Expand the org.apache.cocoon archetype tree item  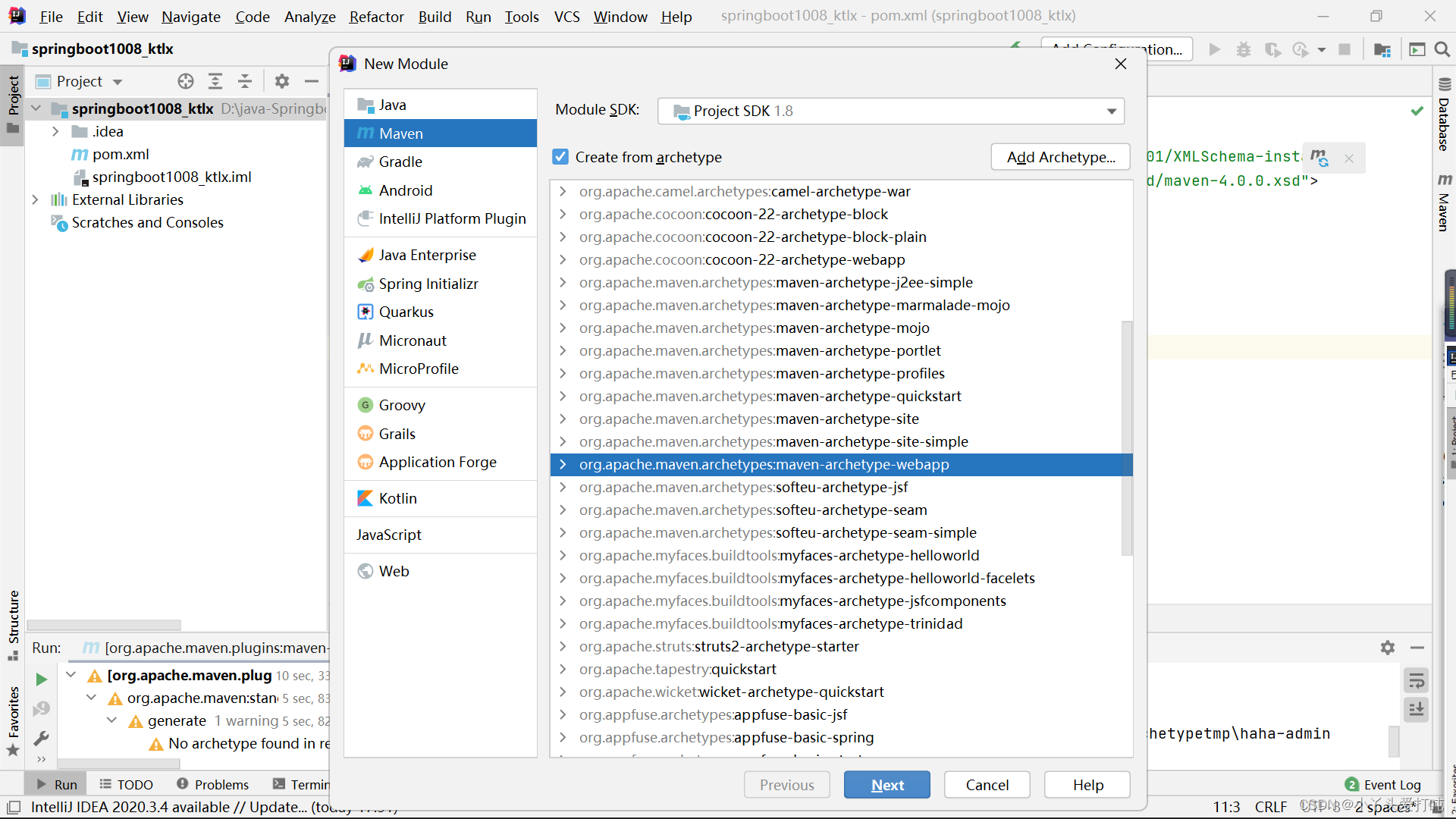(563, 213)
